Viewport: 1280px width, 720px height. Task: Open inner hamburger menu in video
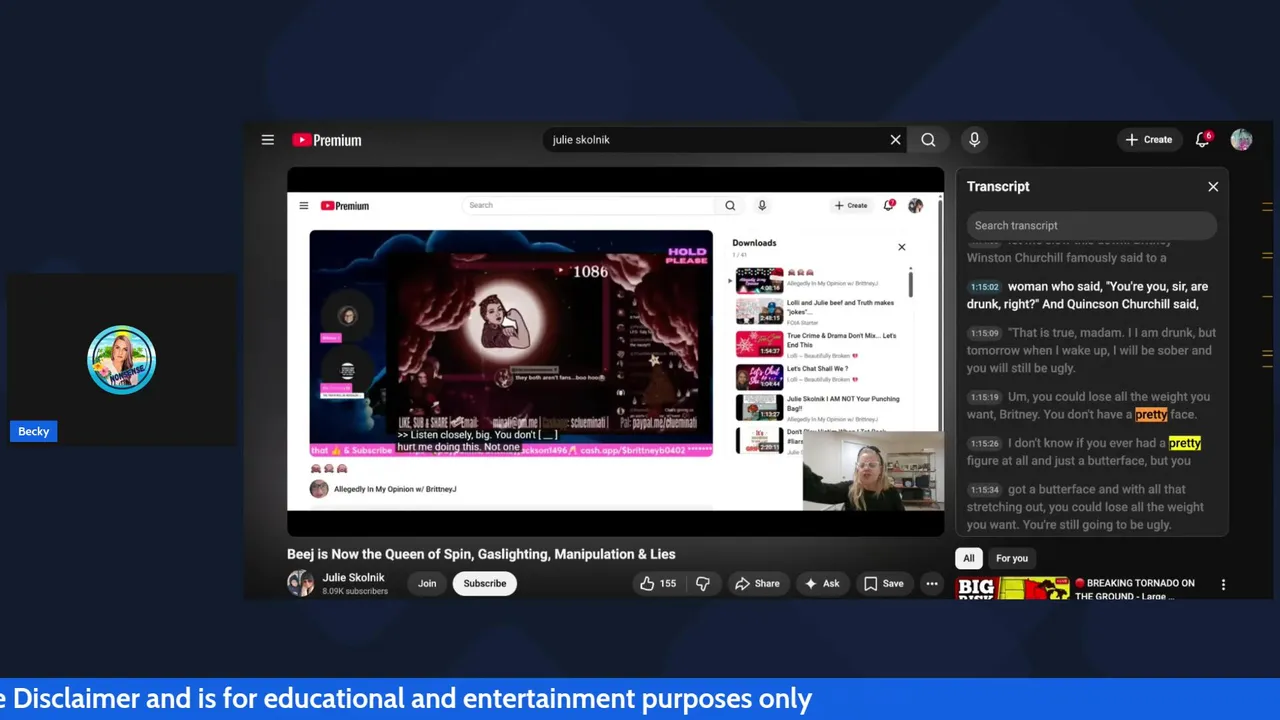(x=304, y=206)
